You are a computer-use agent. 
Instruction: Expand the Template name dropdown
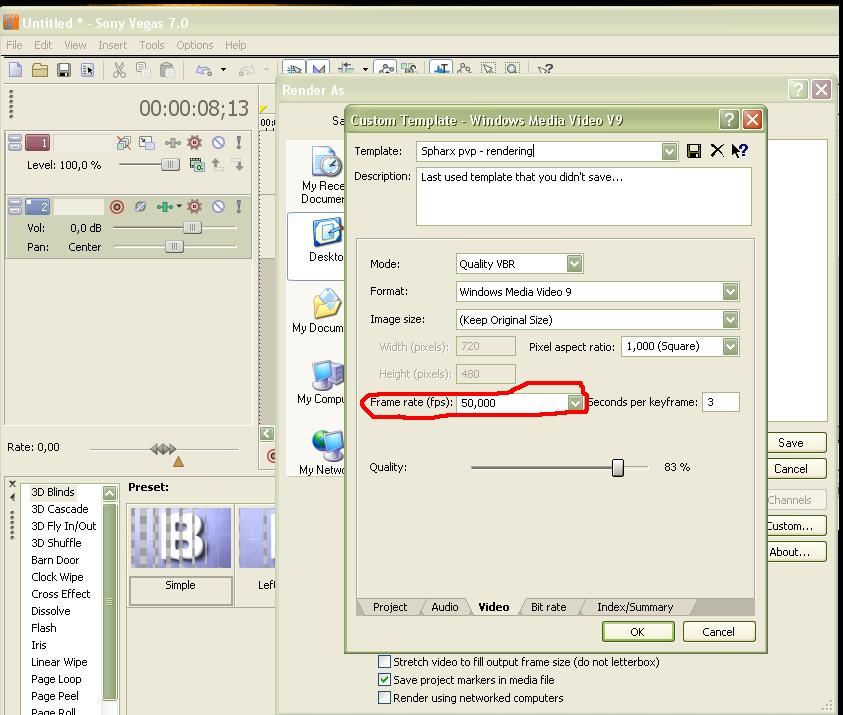[669, 152]
